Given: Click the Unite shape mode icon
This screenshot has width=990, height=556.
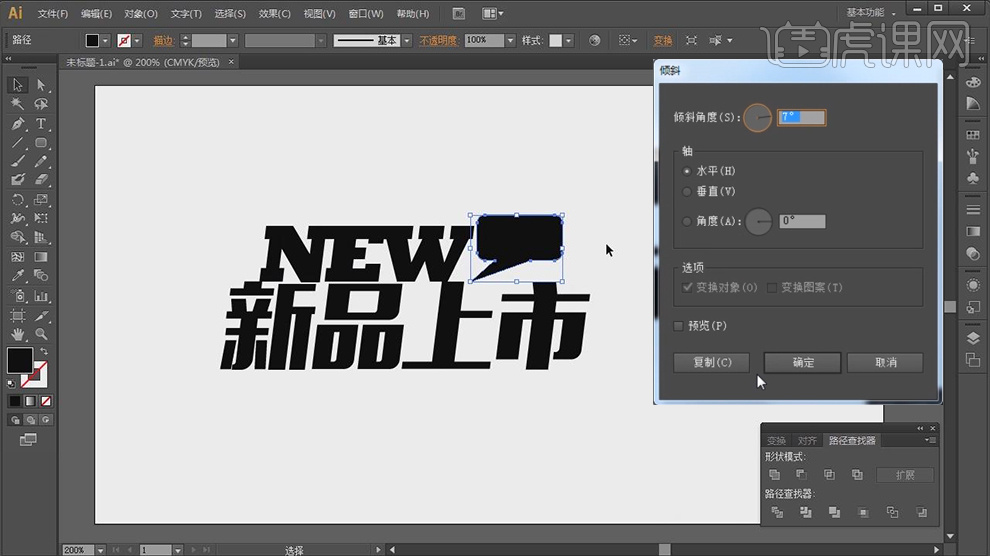Looking at the screenshot, I should 775,475.
